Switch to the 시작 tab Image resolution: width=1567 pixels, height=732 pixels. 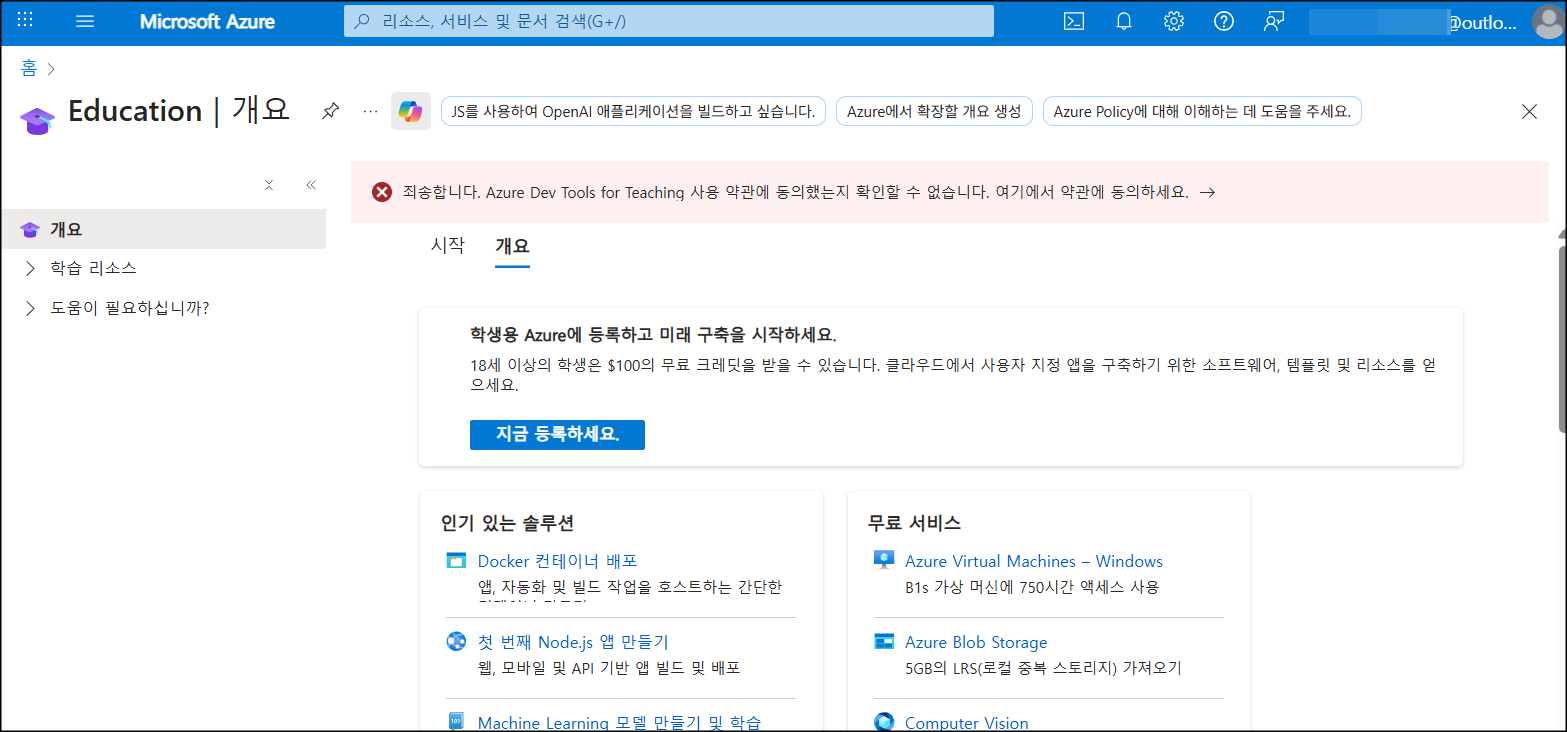(447, 246)
